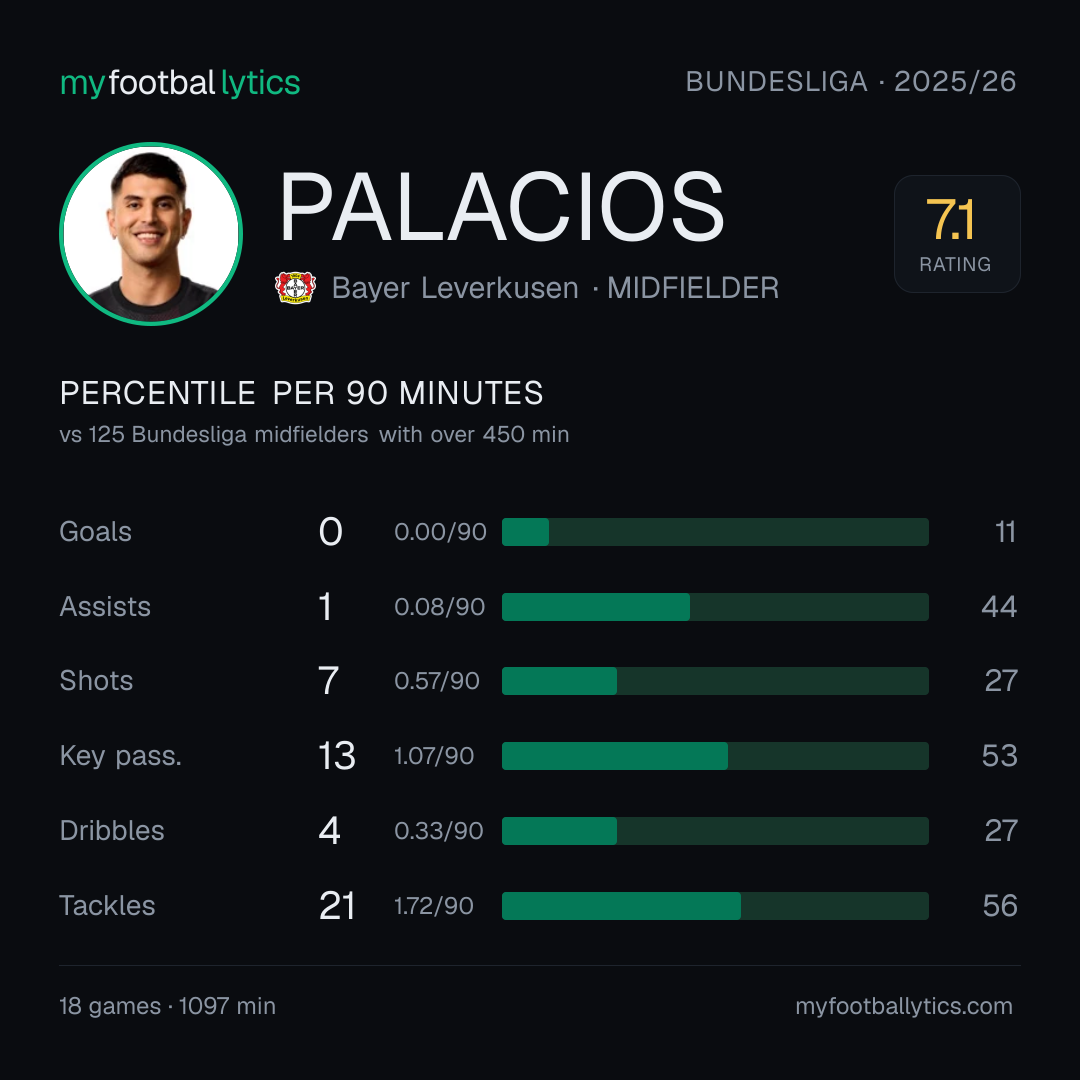Click the Assists percentile number 44
The width and height of the screenshot is (1080, 1080).
[x=999, y=607]
